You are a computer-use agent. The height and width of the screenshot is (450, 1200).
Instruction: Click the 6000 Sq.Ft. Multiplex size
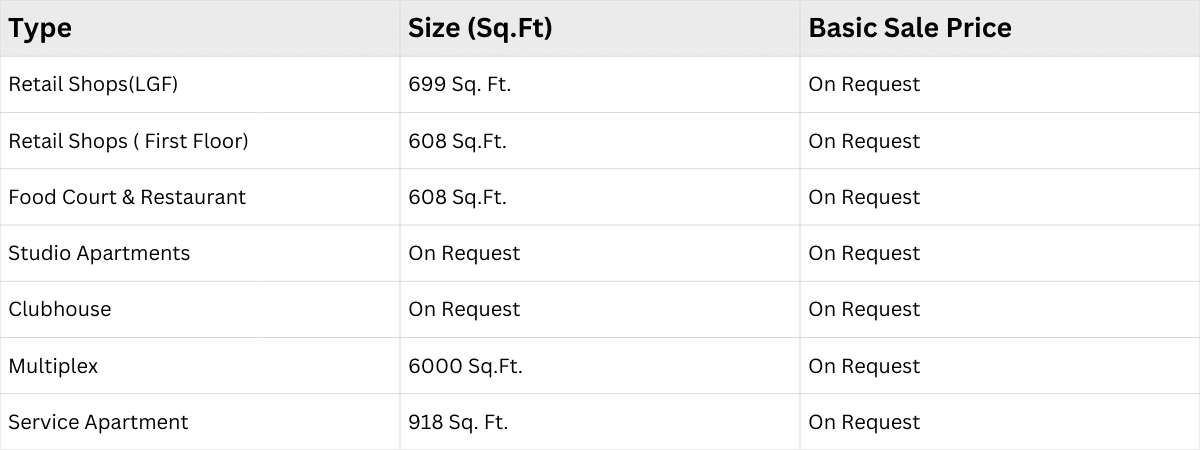465,366
